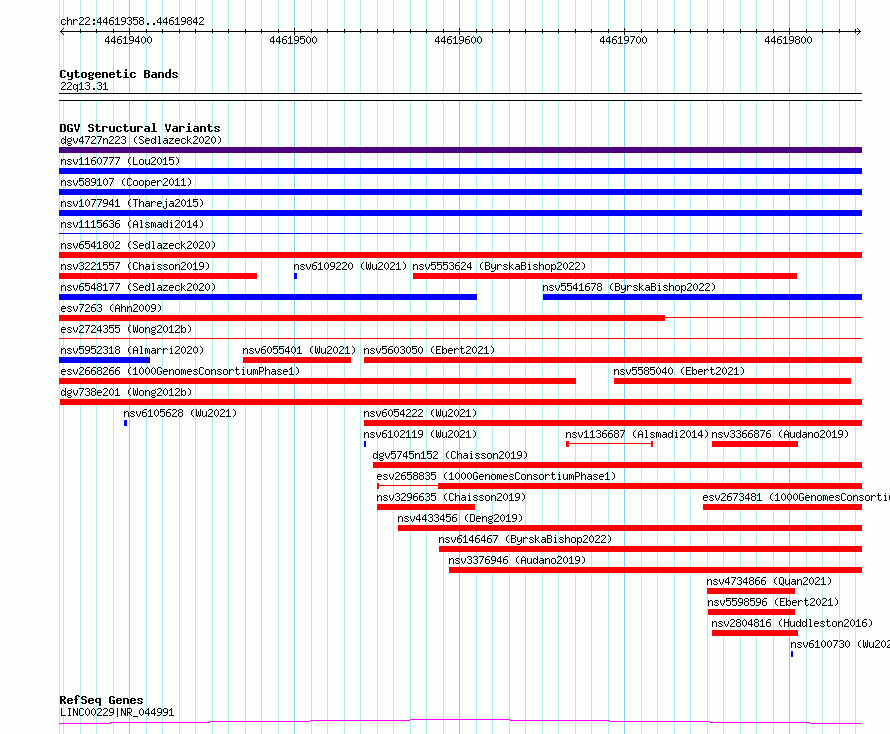
Task: Open the LINC00229|NR_044991 gene label
Action: [117, 712]
